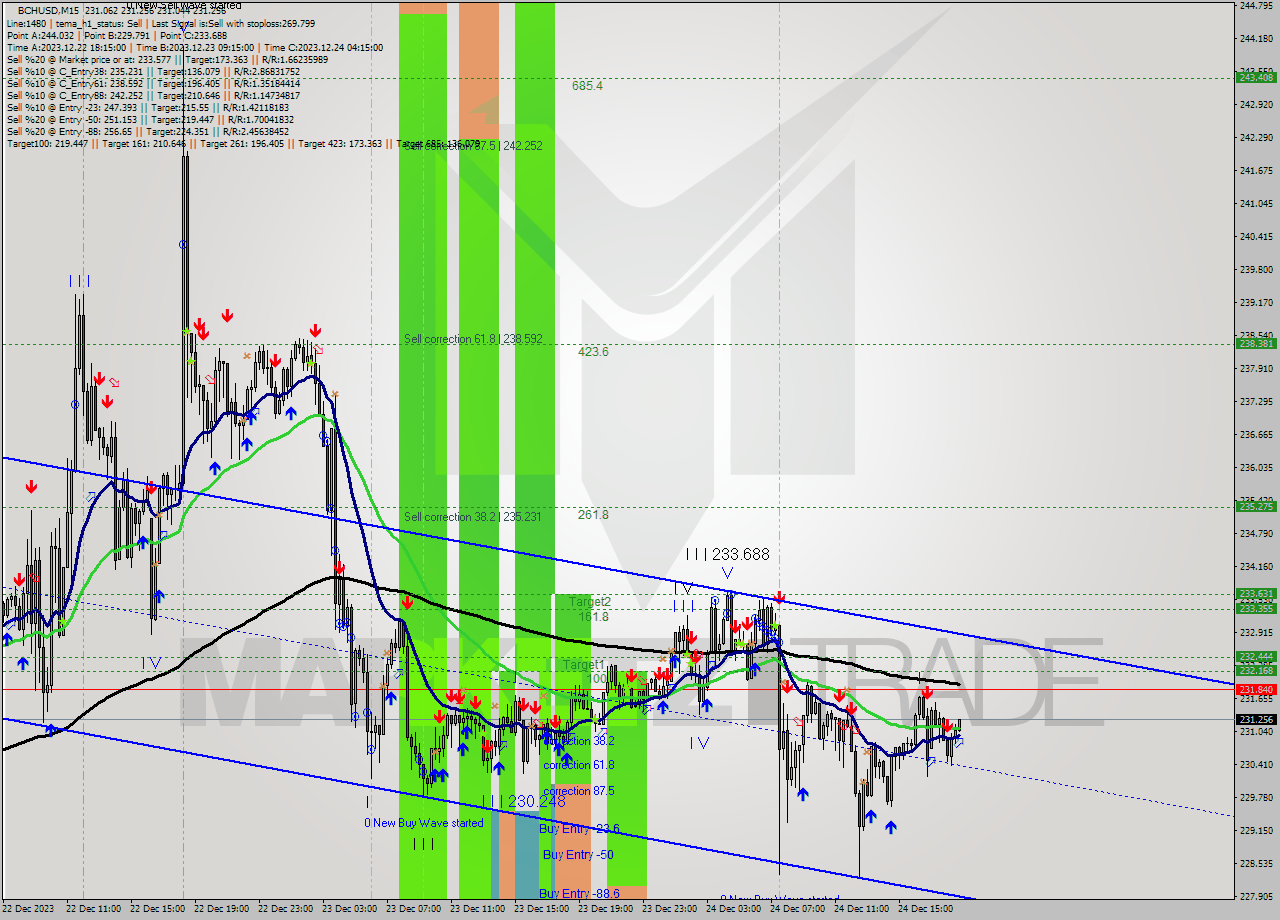The height and width of the screenshot is (920, 1280).
Task: Click the '423.6' Fibonacci label
Action: [x=593, y=352]
